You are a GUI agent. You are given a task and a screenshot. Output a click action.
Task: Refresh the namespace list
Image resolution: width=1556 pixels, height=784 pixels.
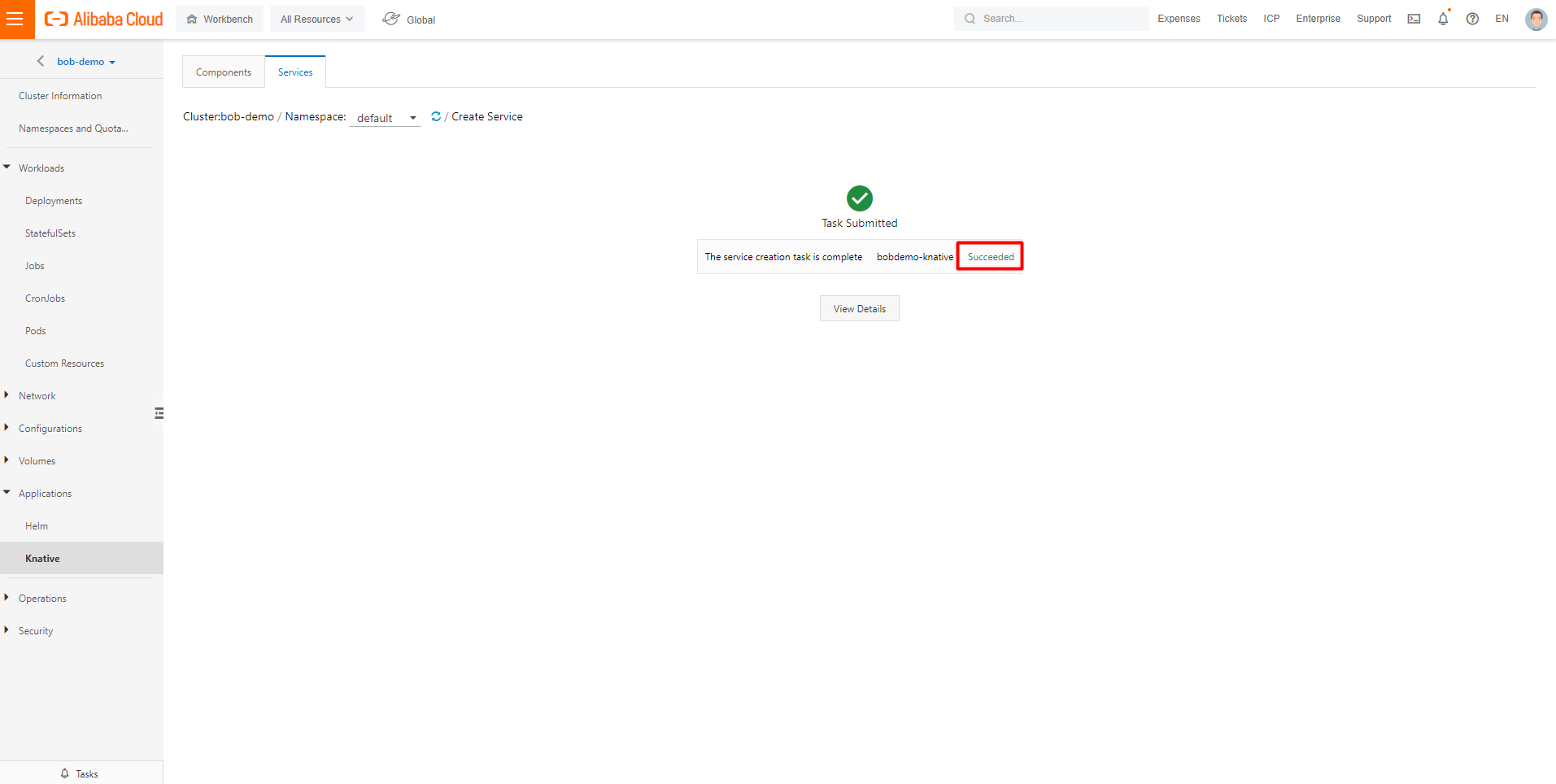436,116
